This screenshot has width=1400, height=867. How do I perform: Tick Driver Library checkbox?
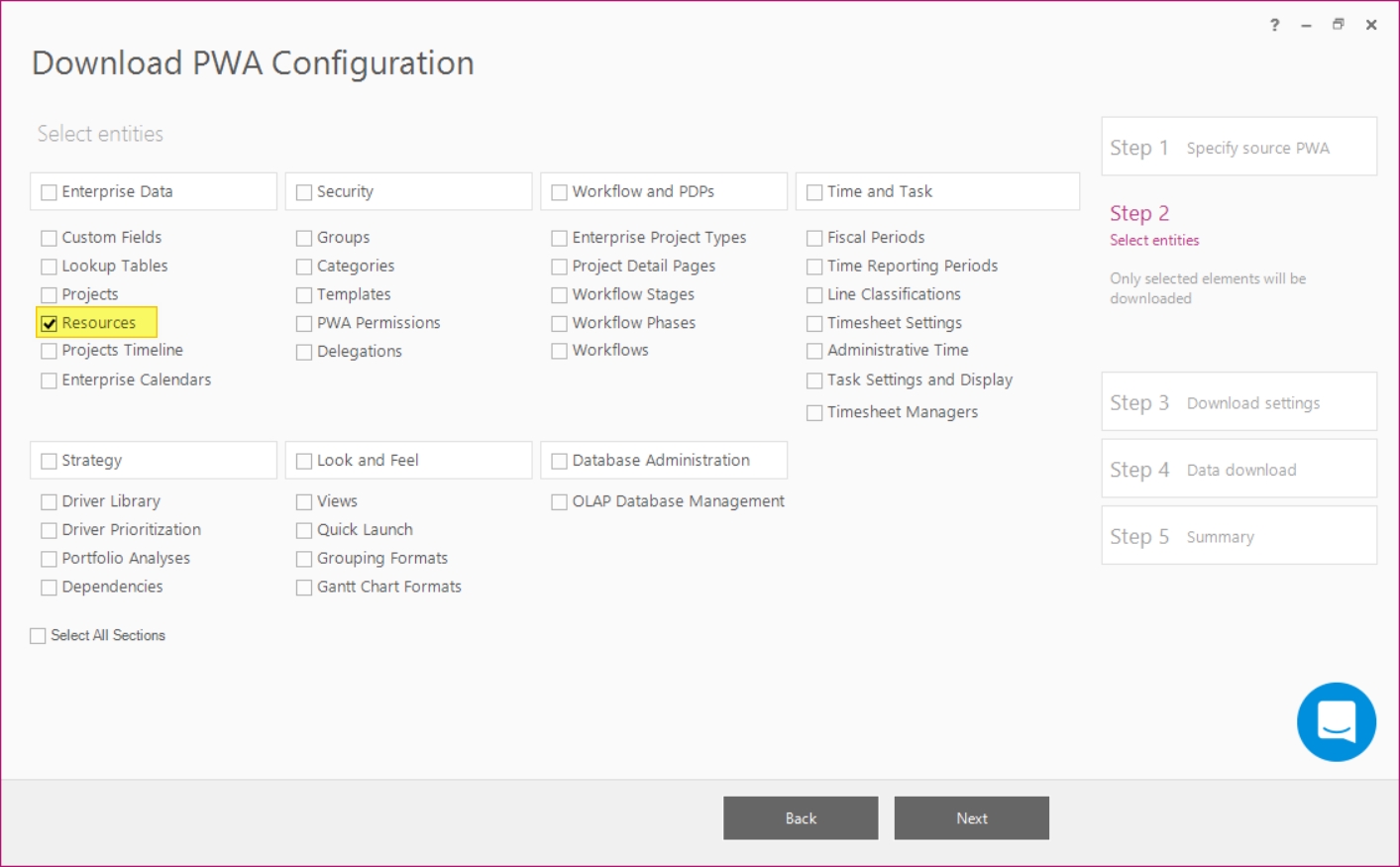pos(49,502)
